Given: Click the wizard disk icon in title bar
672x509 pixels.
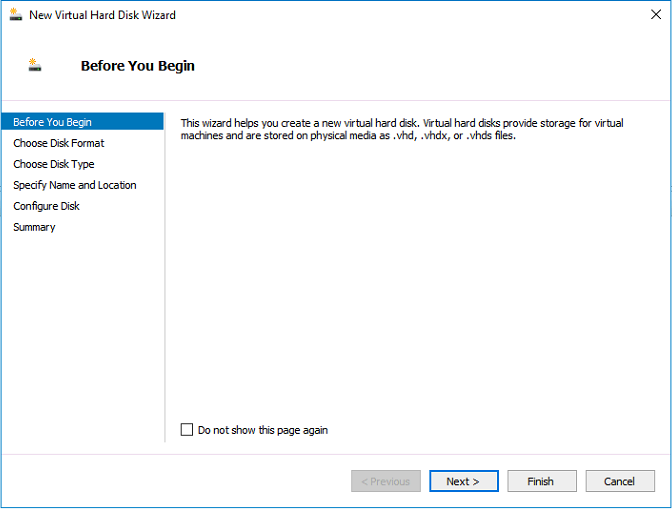Looking at the screenshot, I should tap(15, 15).
